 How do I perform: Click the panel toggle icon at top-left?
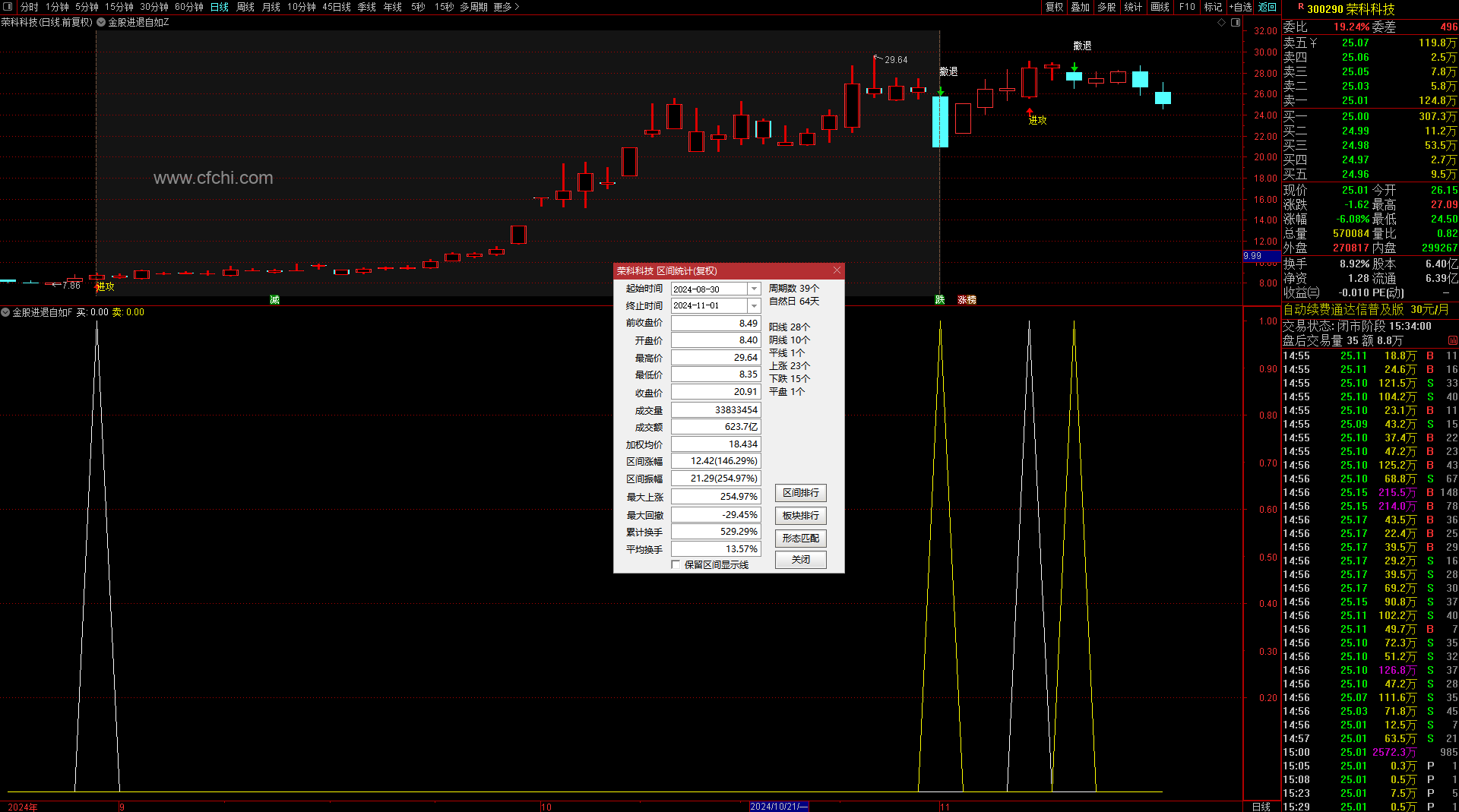[x=8, y=7]
